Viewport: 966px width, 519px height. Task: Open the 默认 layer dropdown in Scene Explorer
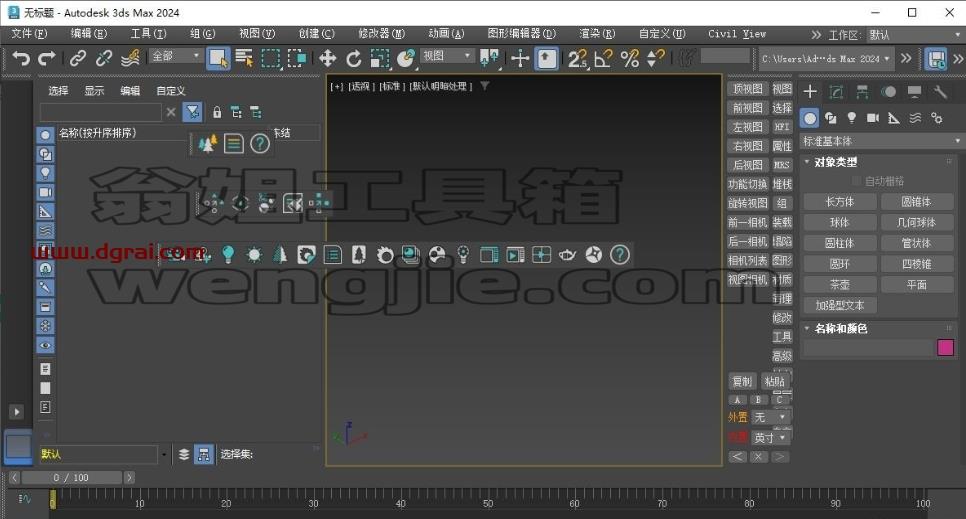click(x=104, y=454)
